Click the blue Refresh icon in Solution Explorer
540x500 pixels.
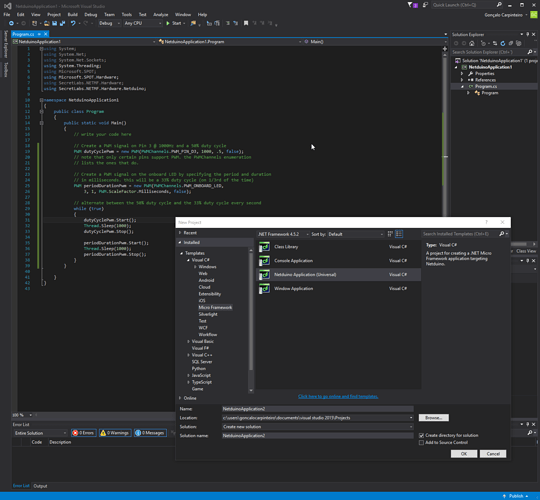(x=503, y=43)
